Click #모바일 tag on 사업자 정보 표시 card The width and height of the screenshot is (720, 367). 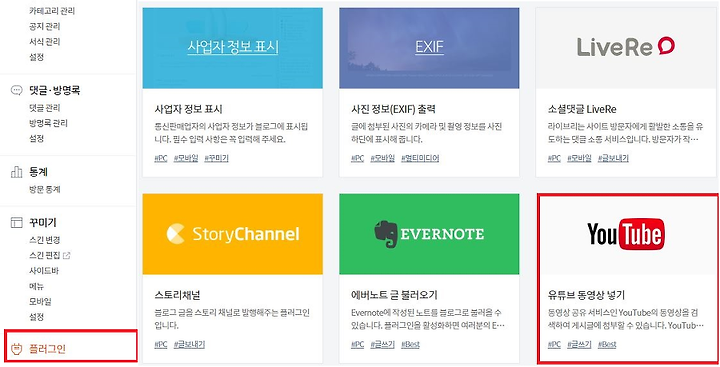point(186,158)
